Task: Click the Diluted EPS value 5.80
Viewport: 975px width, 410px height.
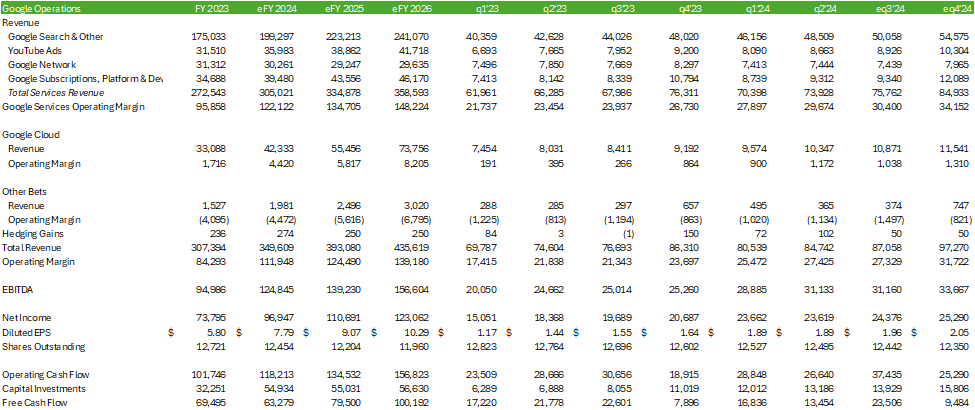Action: (x=216, y=332)
